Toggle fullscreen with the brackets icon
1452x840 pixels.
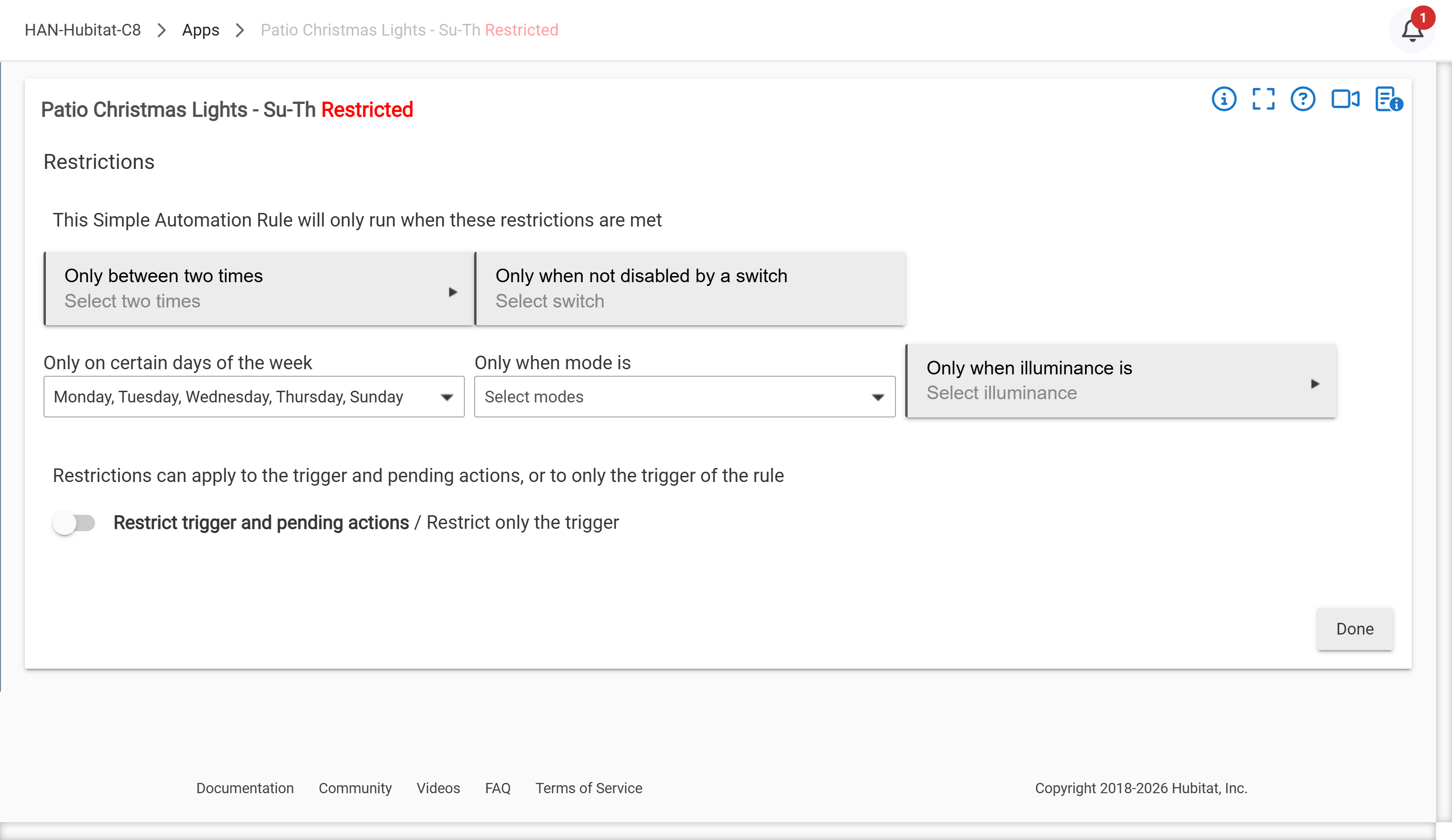[x=1263, y=99]
